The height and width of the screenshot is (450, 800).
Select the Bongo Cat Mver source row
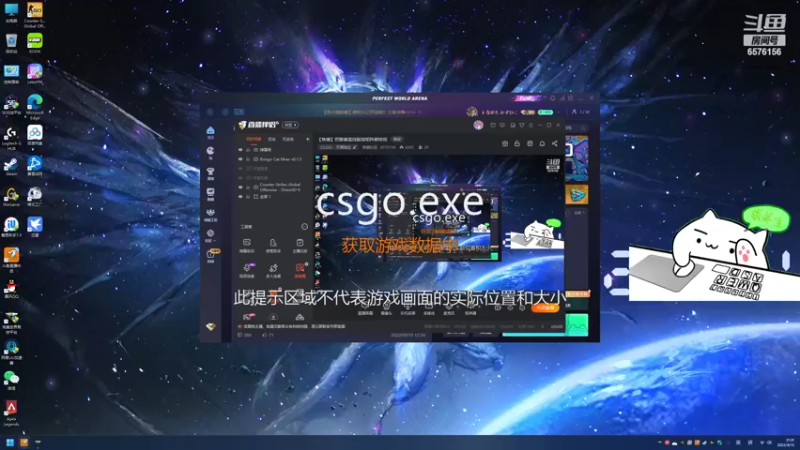[x=274, y=159]
